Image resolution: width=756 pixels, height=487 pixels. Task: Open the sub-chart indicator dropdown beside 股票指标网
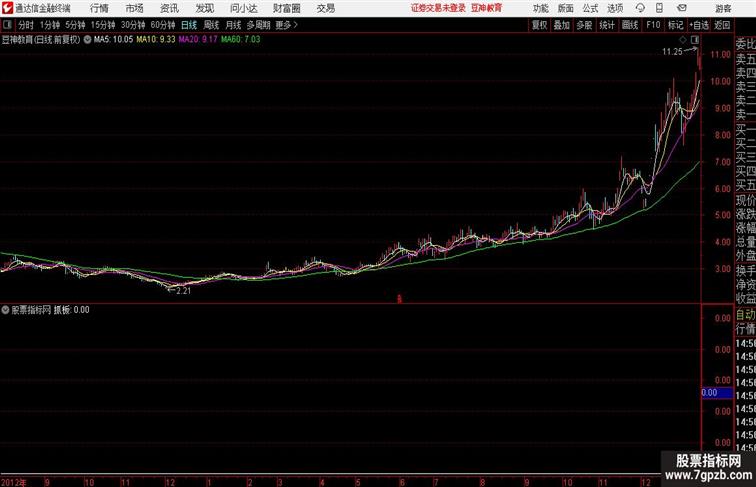click(x=5, y=310)
